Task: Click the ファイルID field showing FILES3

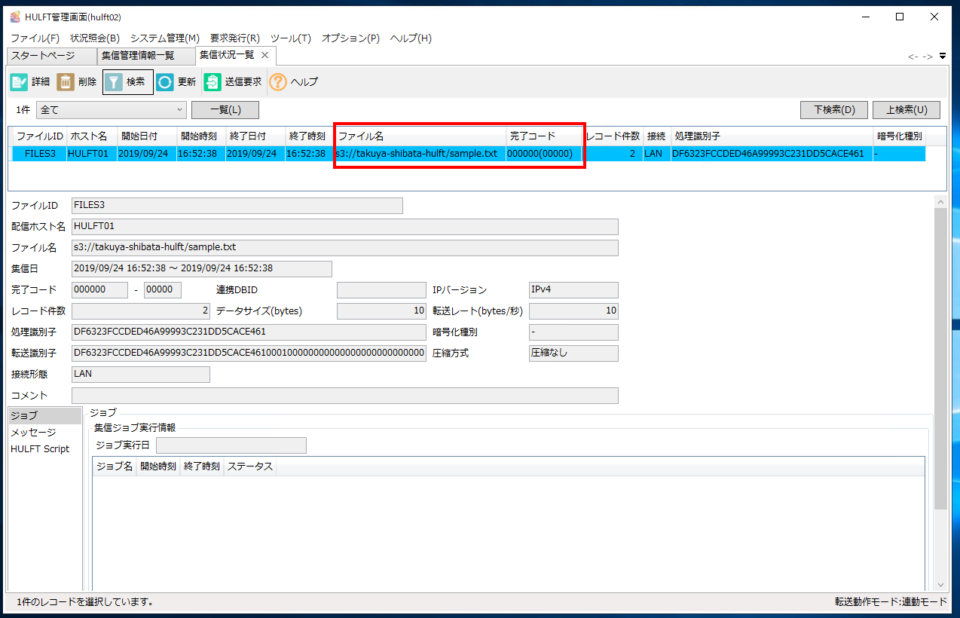Action: point(237,205)
